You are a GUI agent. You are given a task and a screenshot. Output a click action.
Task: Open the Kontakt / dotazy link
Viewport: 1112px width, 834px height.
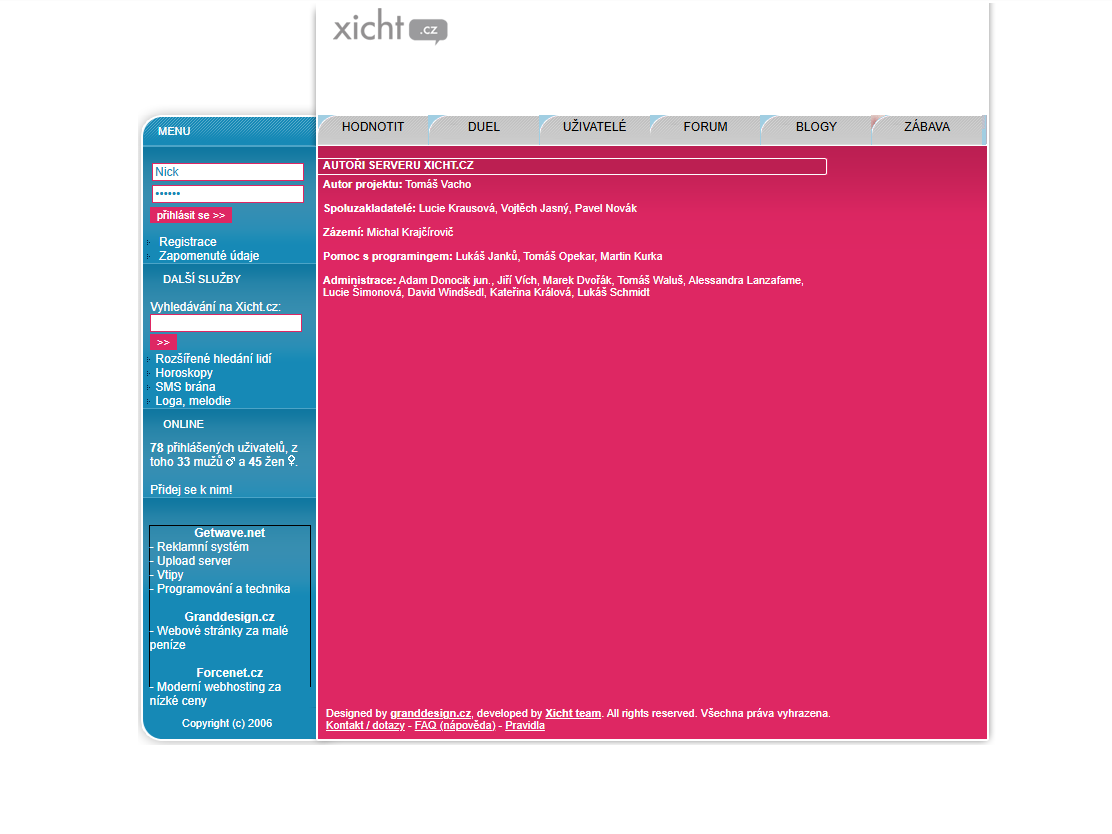pos(365,725)
